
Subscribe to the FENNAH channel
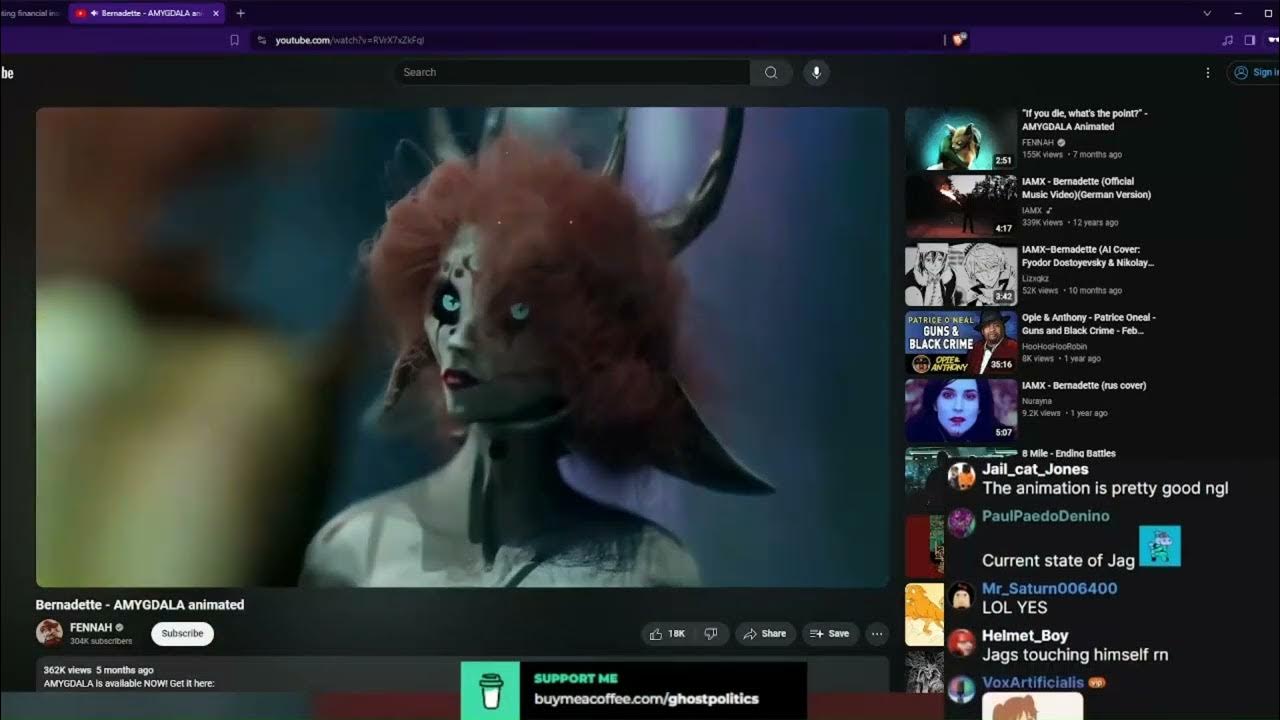[182, 633]
